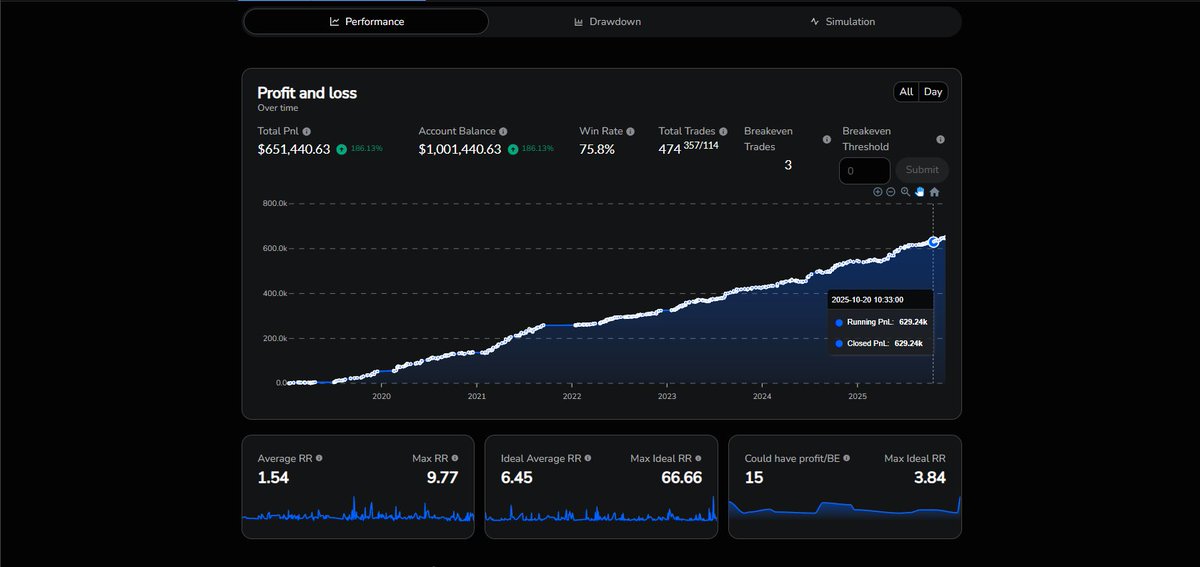Click the info icon next to Max RR

[x=455, y=458]
